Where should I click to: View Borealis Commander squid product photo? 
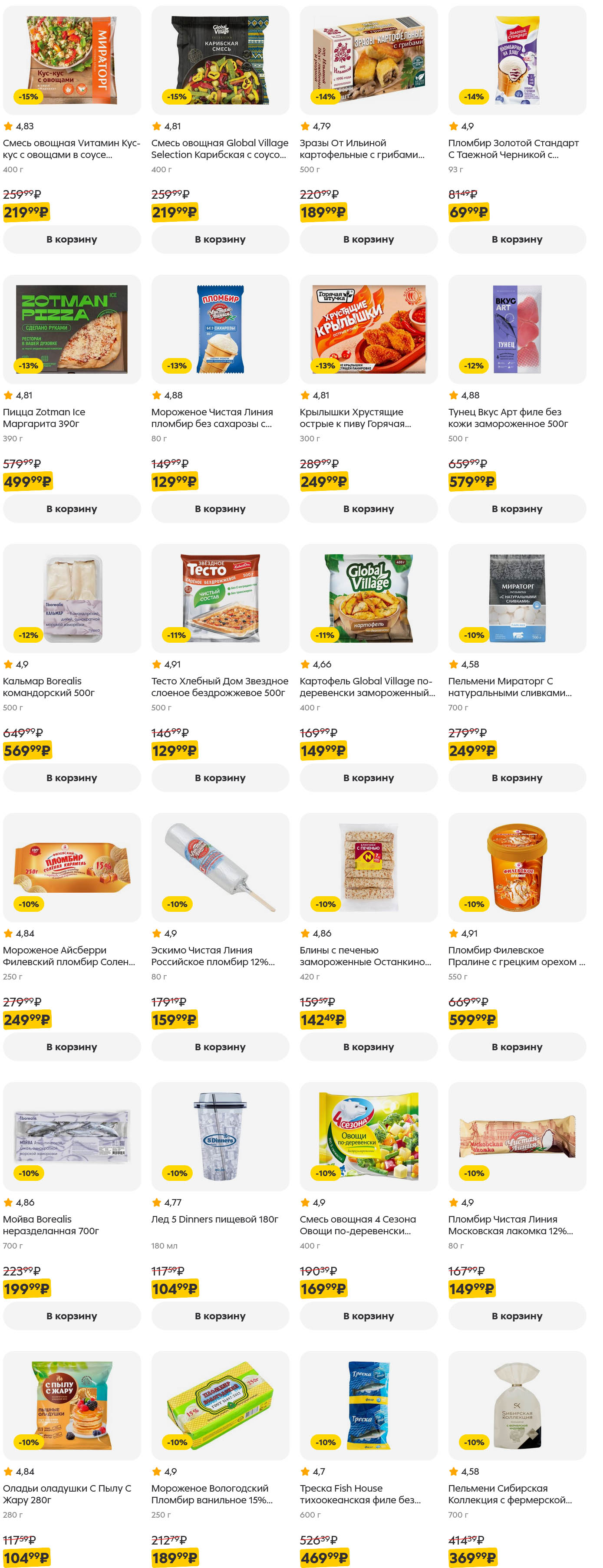[72, 598]
